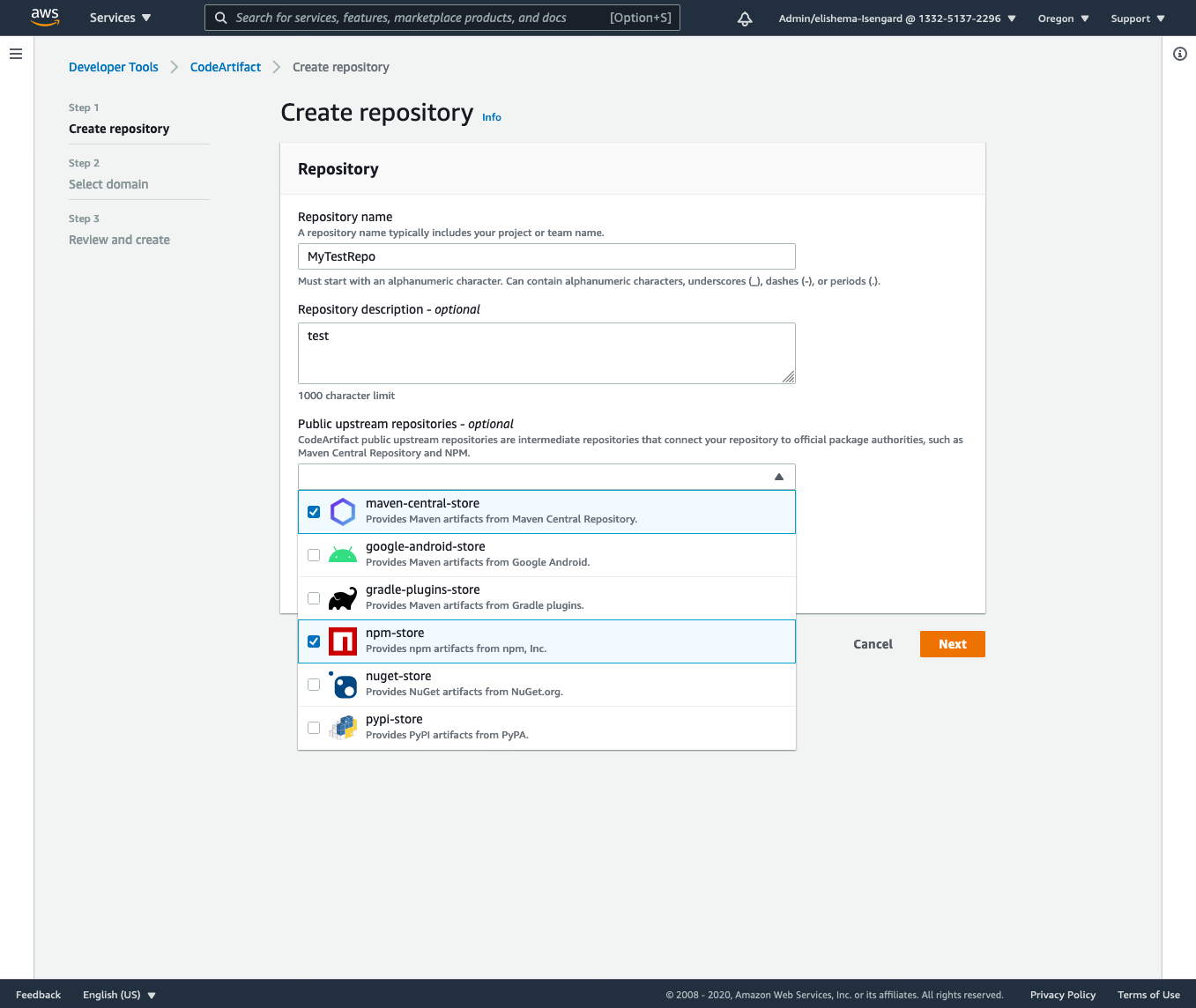The height and width of the screenshot is (1008, 1196).
Task: Expand the Admin account dropdown
Action: [x=897, y=19]
